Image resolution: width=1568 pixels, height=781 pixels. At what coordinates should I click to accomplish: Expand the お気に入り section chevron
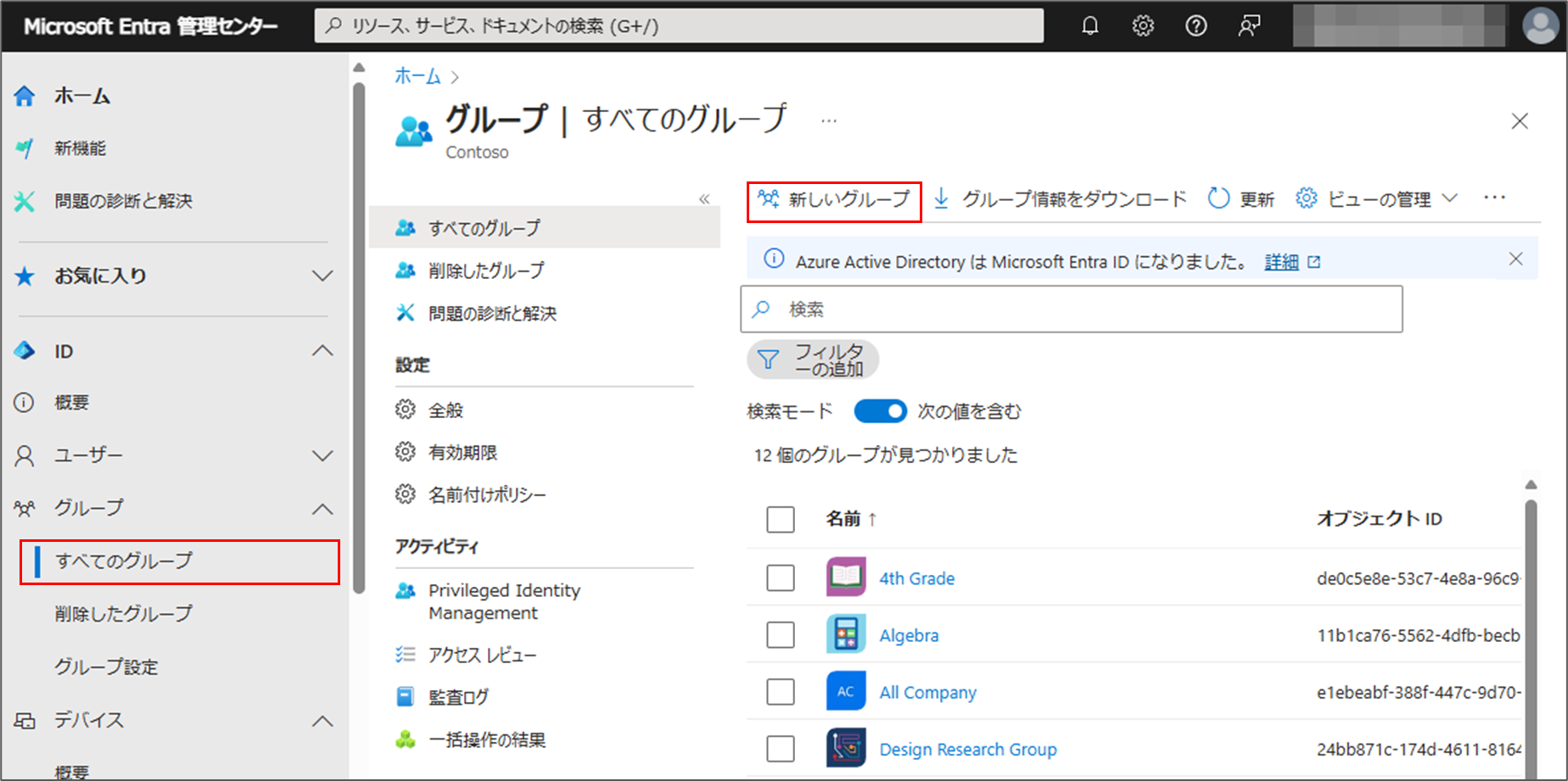coord(322,276)
